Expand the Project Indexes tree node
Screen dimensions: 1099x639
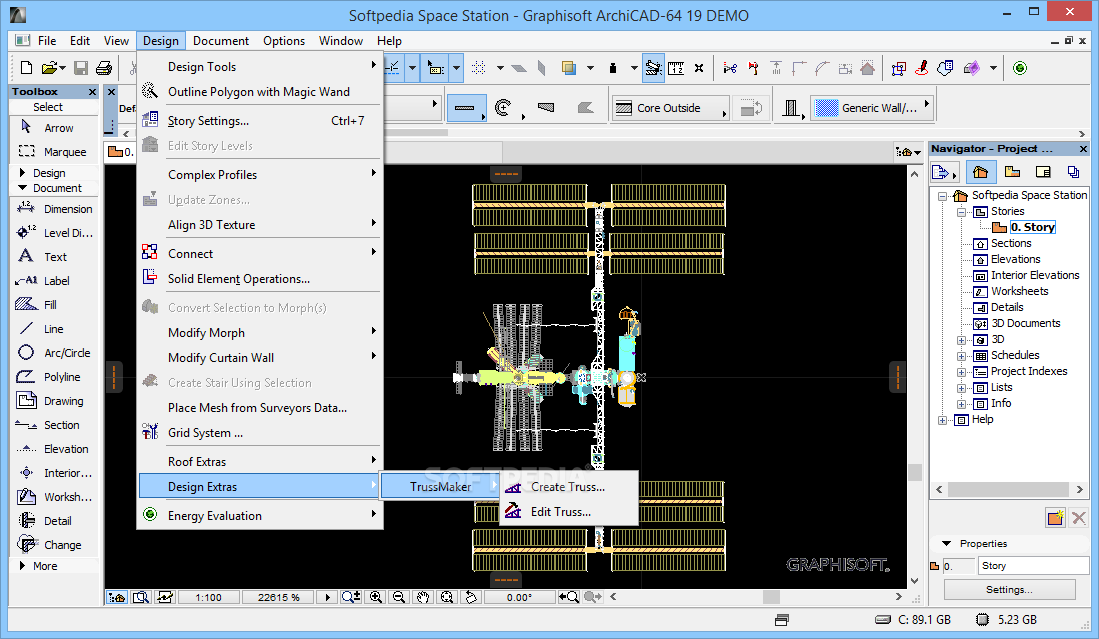pos(962,372)
